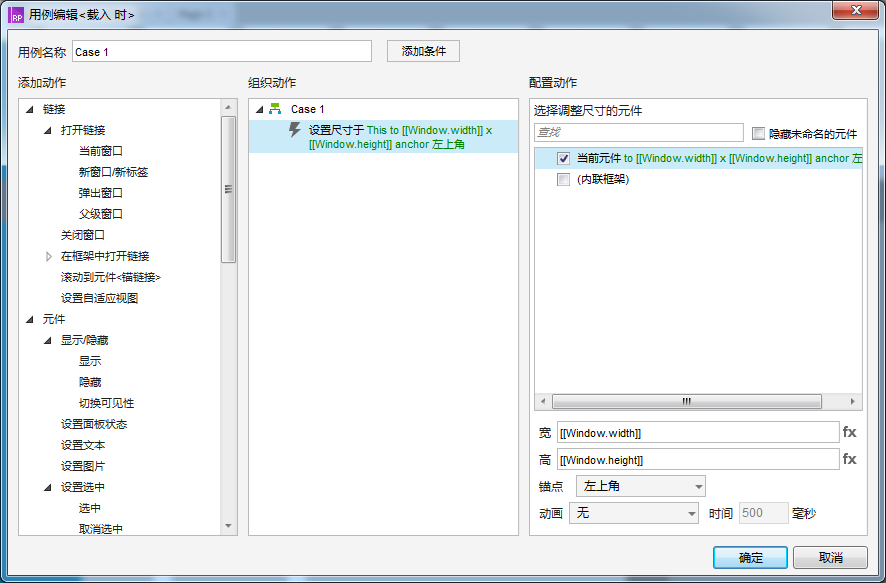Click widget list scroll right arrow
The width and height of the screenshot is (886, 583).
(852, 401)
